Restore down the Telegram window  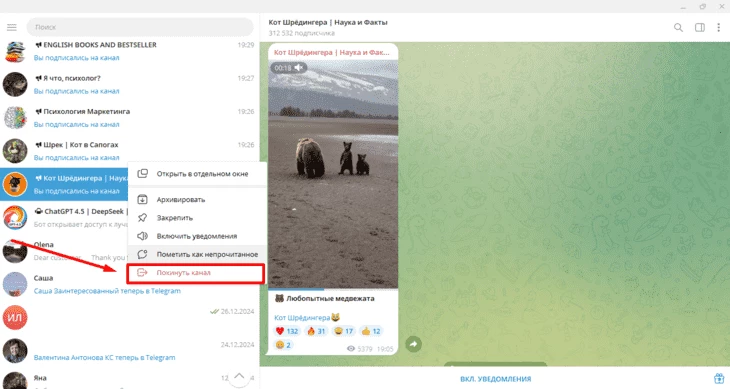(x=703, y=7)
